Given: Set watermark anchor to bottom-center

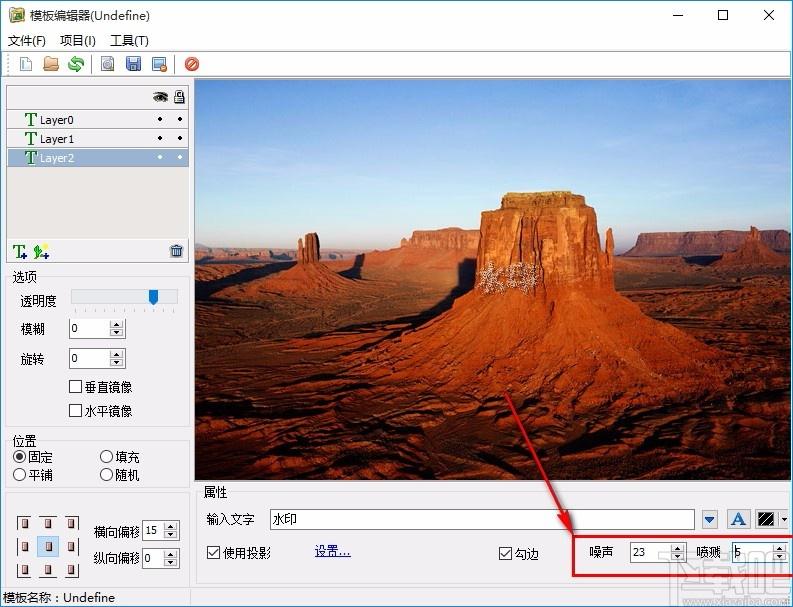Looking at the screenshot, I should coord(48,570).
